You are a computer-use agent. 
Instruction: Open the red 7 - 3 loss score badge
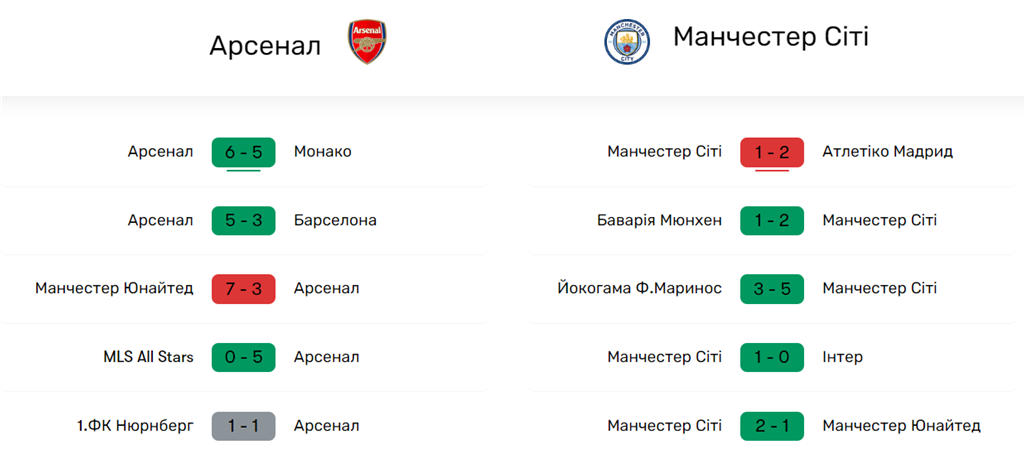pyautogui.click(x=243, y=289)
